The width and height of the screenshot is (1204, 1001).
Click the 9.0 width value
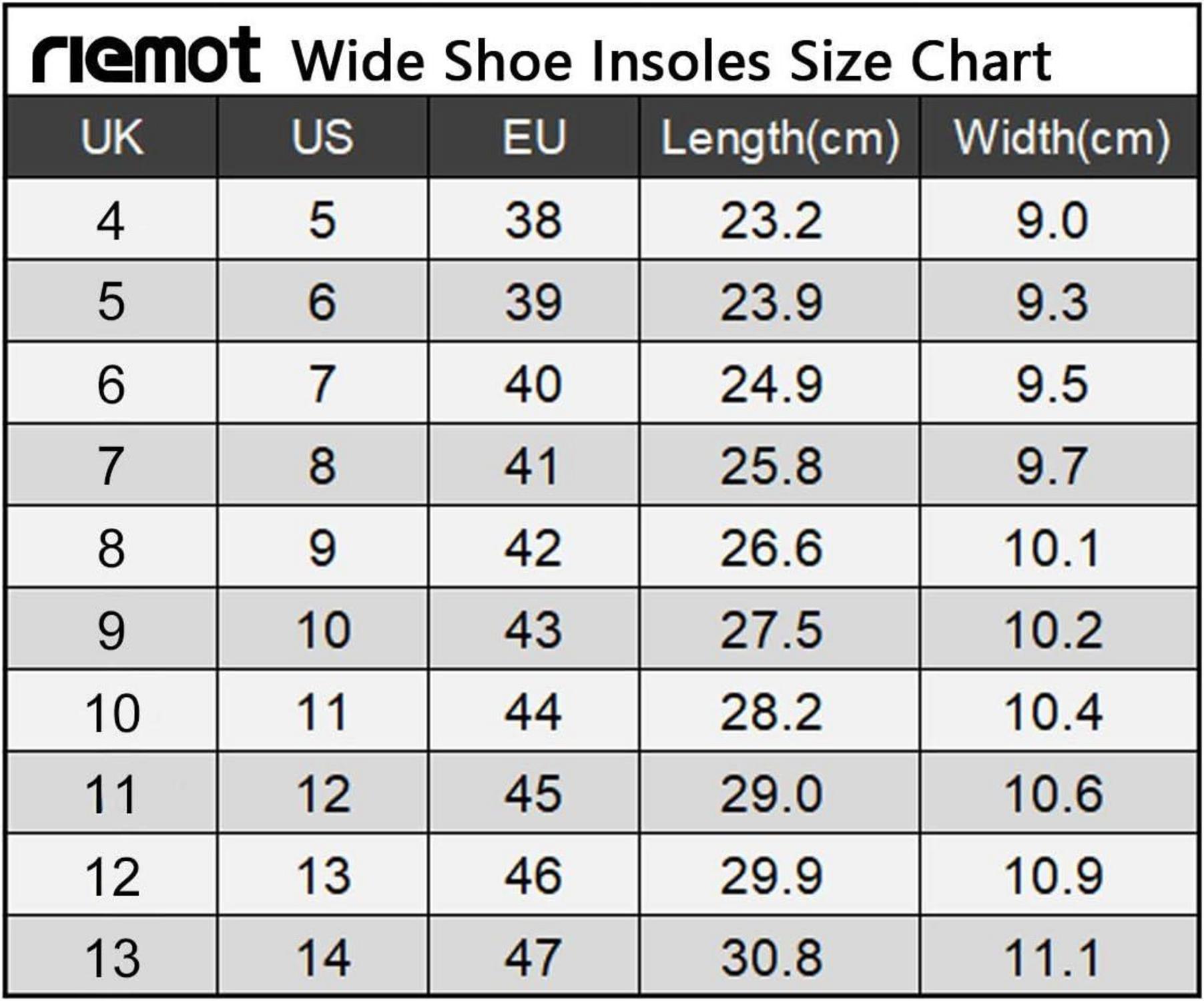coord(1052,220)
